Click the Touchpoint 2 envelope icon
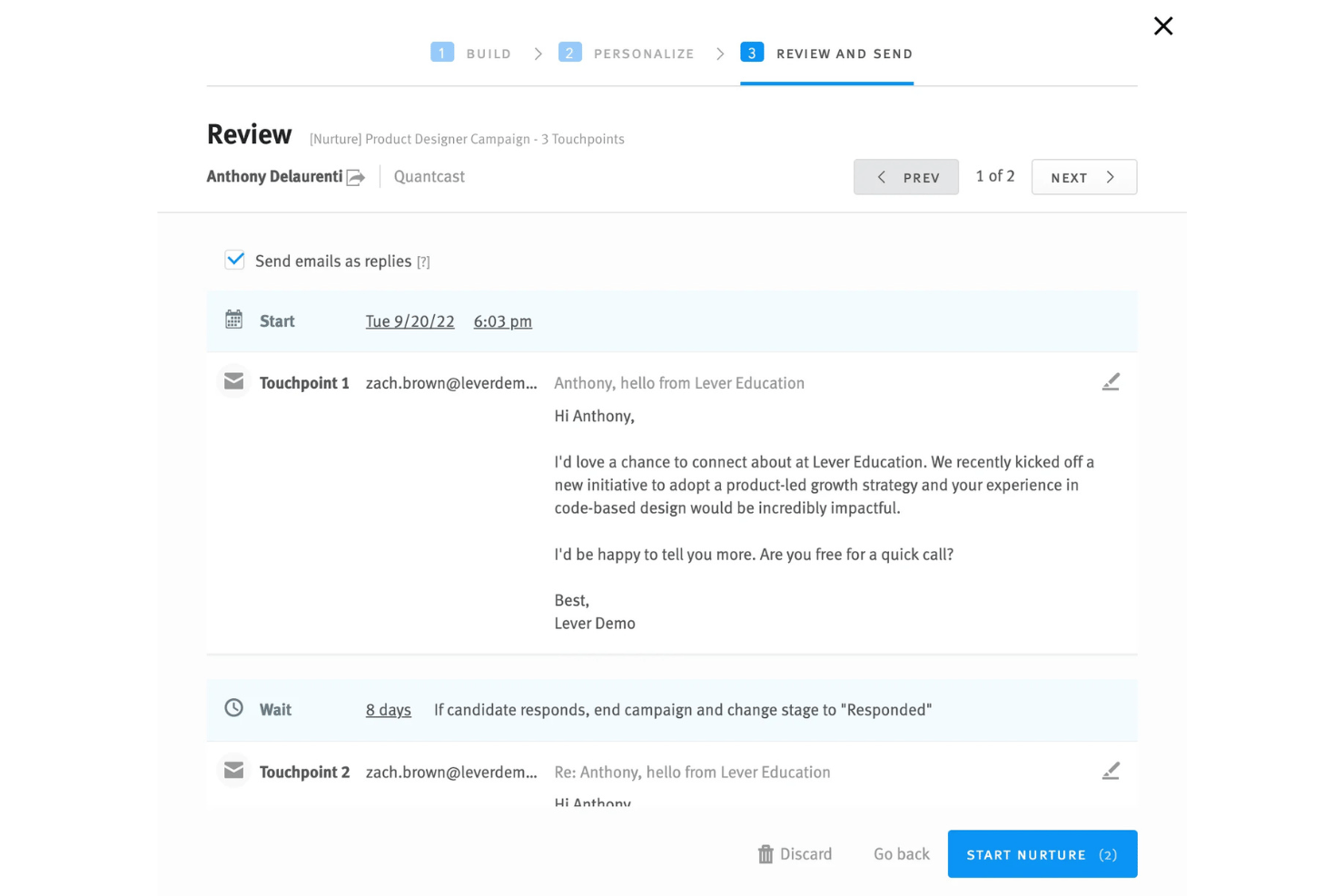 tap(234, 771)
